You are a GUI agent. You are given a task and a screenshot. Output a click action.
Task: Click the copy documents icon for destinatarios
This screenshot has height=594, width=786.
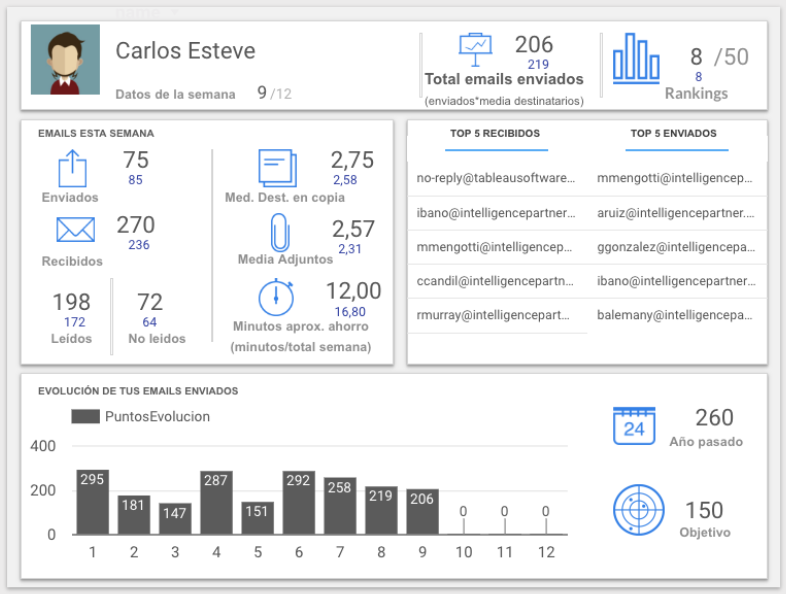pyautogui.click(x=277, y=167)
